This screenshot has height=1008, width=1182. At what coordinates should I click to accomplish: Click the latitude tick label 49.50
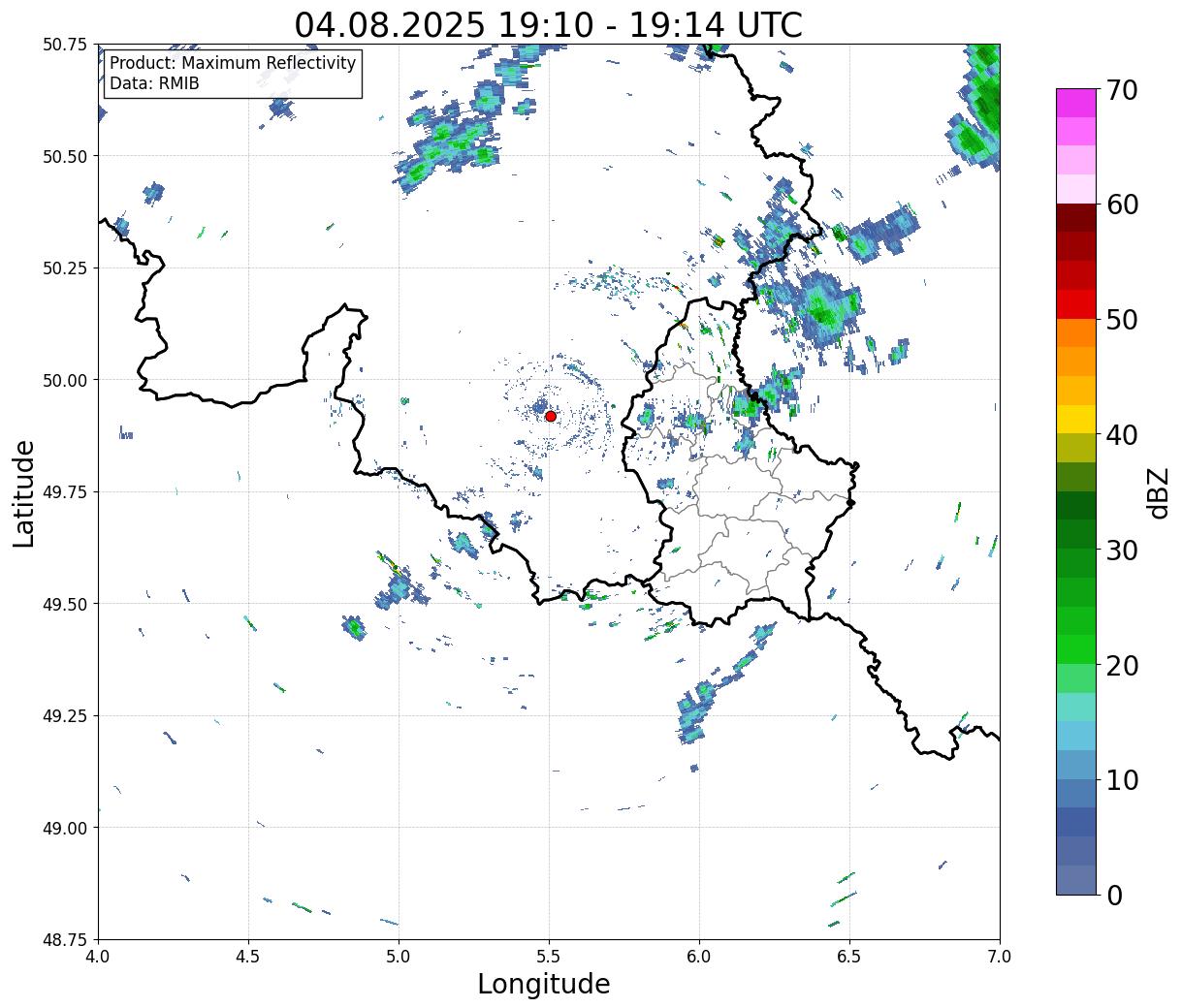(65, 604)
